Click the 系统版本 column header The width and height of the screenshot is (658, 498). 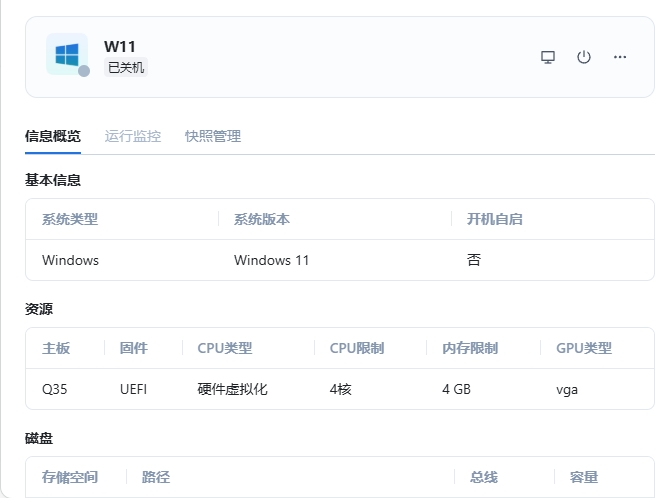tap(262, 219)
